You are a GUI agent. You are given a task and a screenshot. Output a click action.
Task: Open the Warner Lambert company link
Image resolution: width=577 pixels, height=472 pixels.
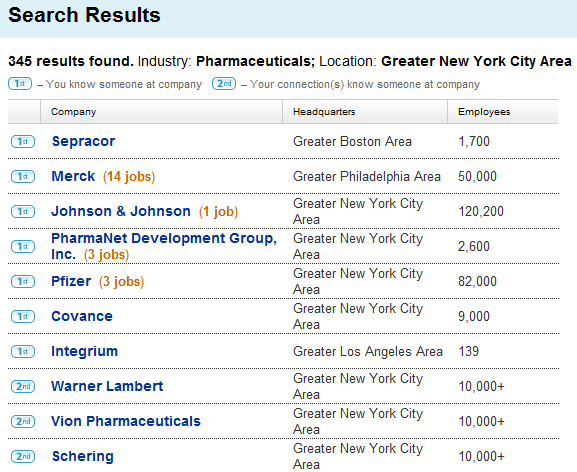pyautogui.click(x=107, y=386)
